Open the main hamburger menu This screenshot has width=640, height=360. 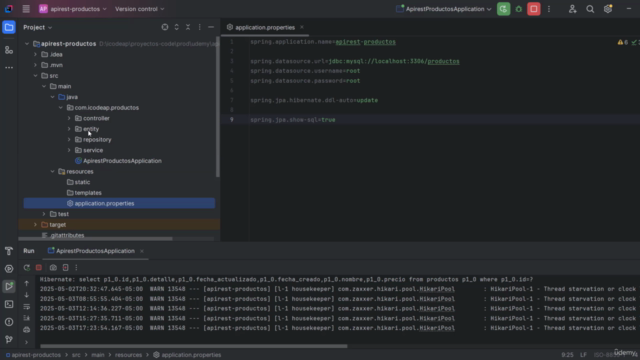coord(26,9)
